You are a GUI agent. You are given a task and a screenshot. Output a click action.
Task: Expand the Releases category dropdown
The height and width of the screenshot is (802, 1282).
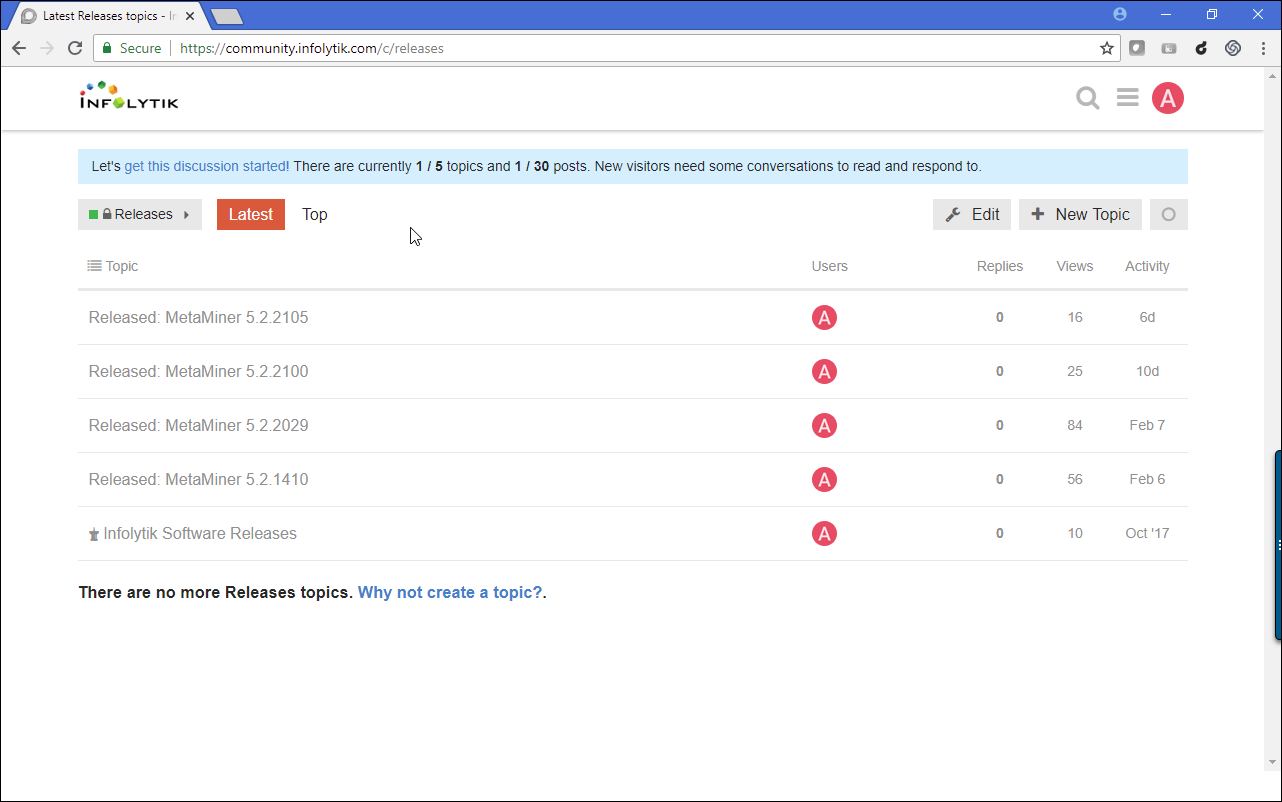point(140,214)
